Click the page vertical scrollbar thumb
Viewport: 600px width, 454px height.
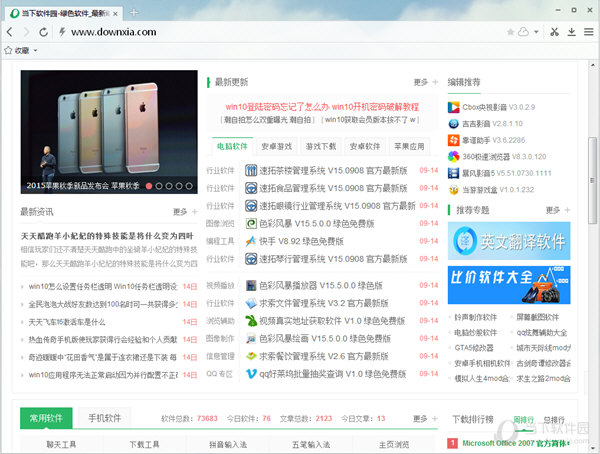pos(592,181)
